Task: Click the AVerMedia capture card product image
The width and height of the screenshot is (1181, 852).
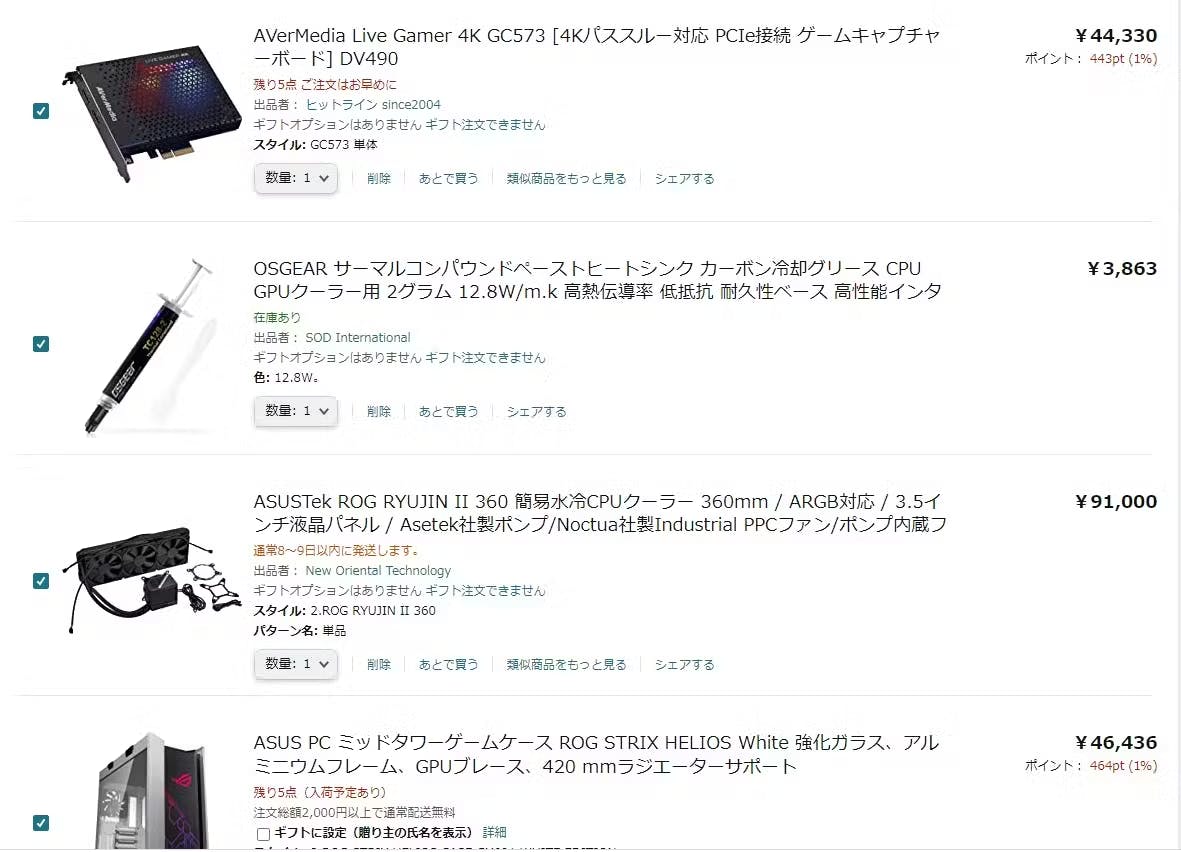Action: [x=151, y=111]
